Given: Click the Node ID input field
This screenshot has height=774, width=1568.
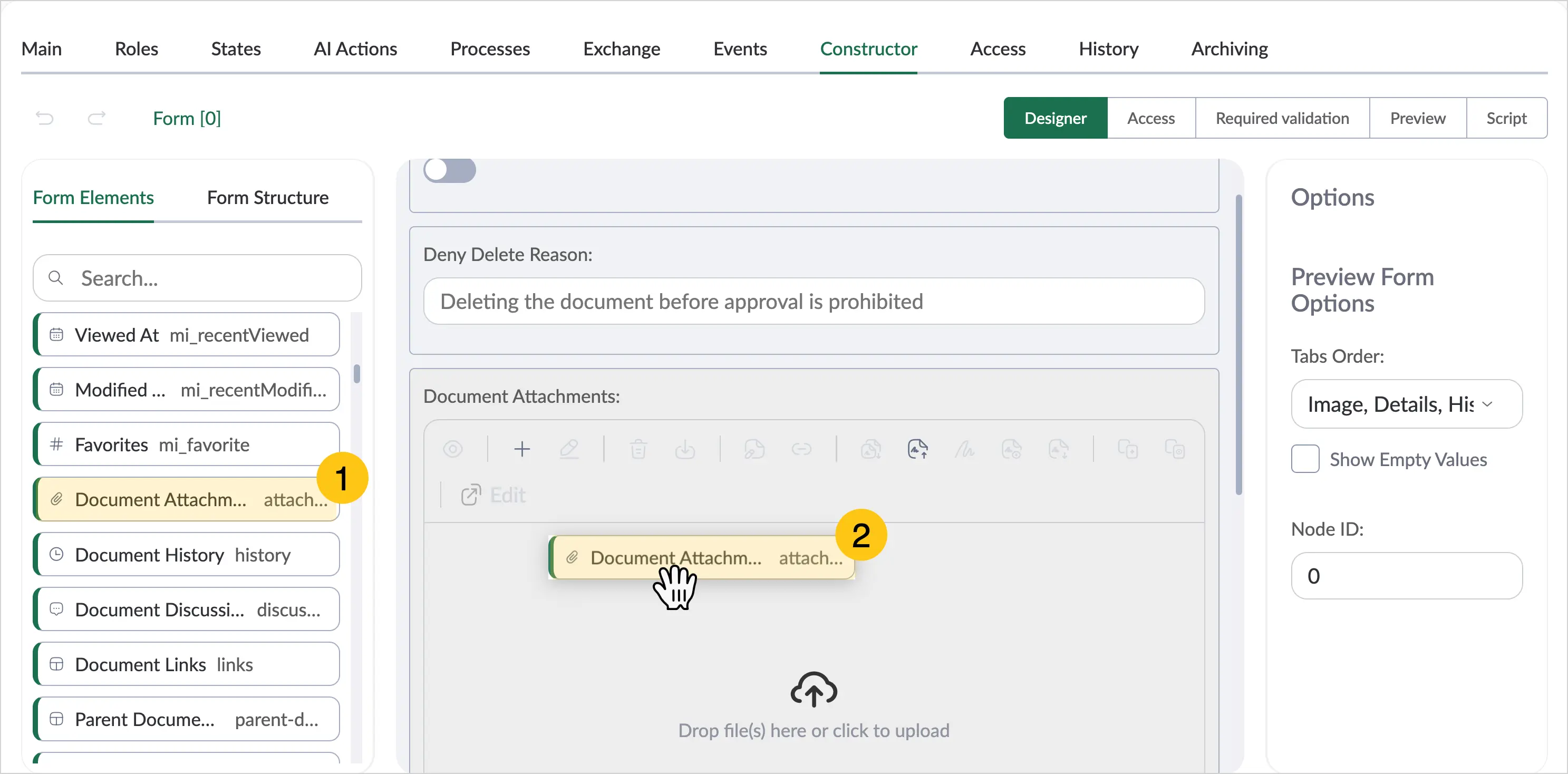Looking at the screenshot, I should tap(1407, 576).
